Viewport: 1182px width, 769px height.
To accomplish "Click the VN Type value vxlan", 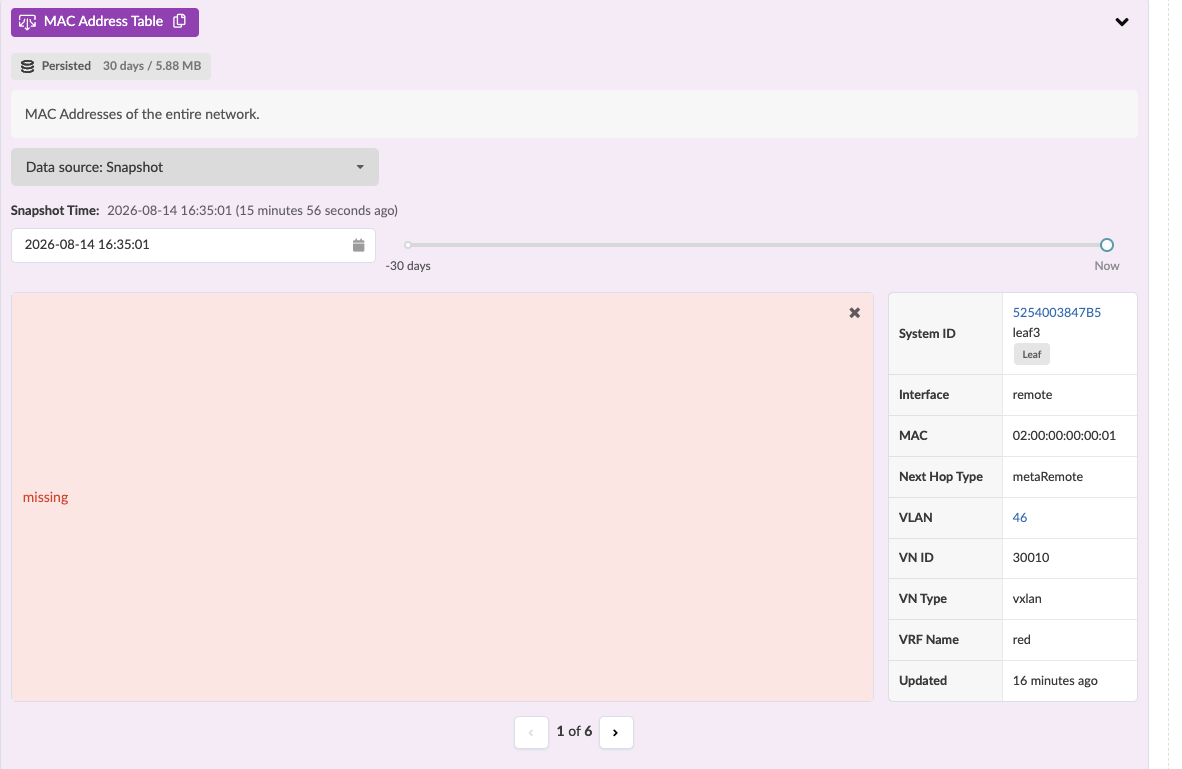I will tap(1027, 599).
